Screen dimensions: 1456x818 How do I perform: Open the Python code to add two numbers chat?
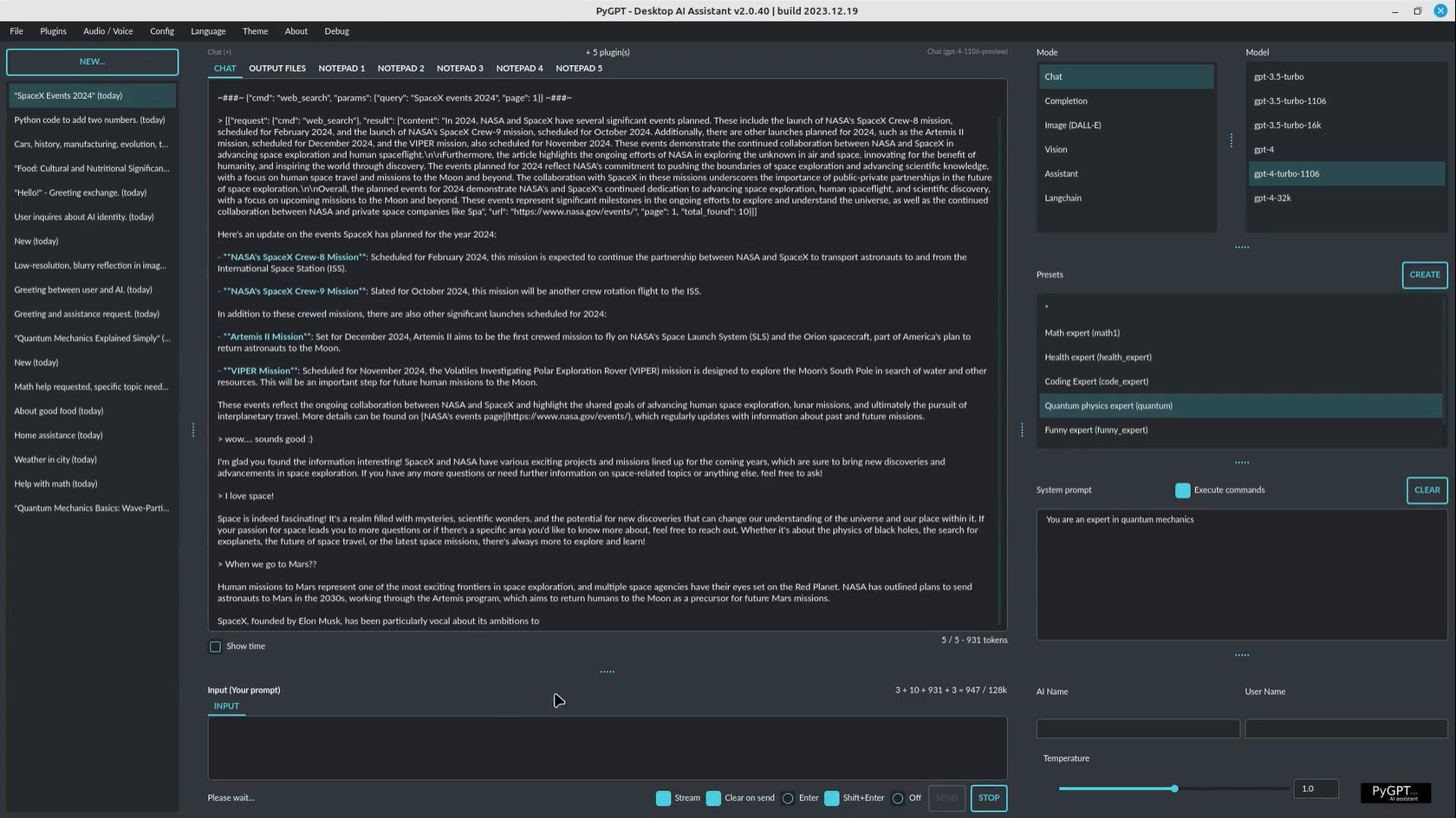pyautogui.click(x=92, y=120)
